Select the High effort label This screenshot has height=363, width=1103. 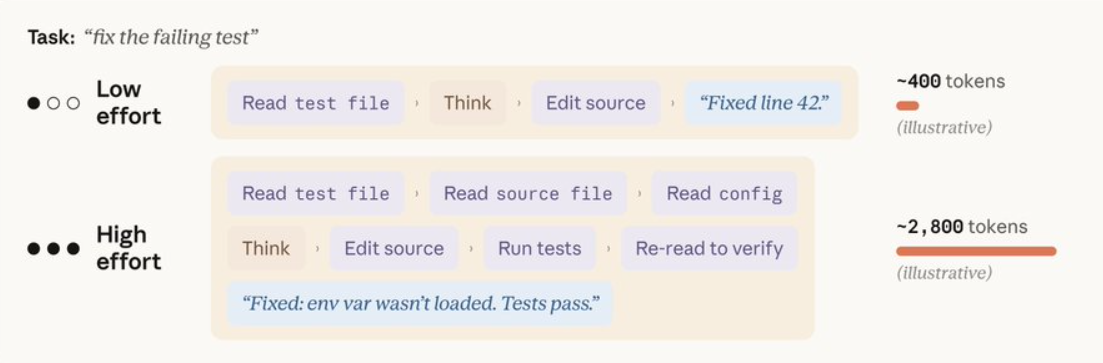click(x=129, y=248)
